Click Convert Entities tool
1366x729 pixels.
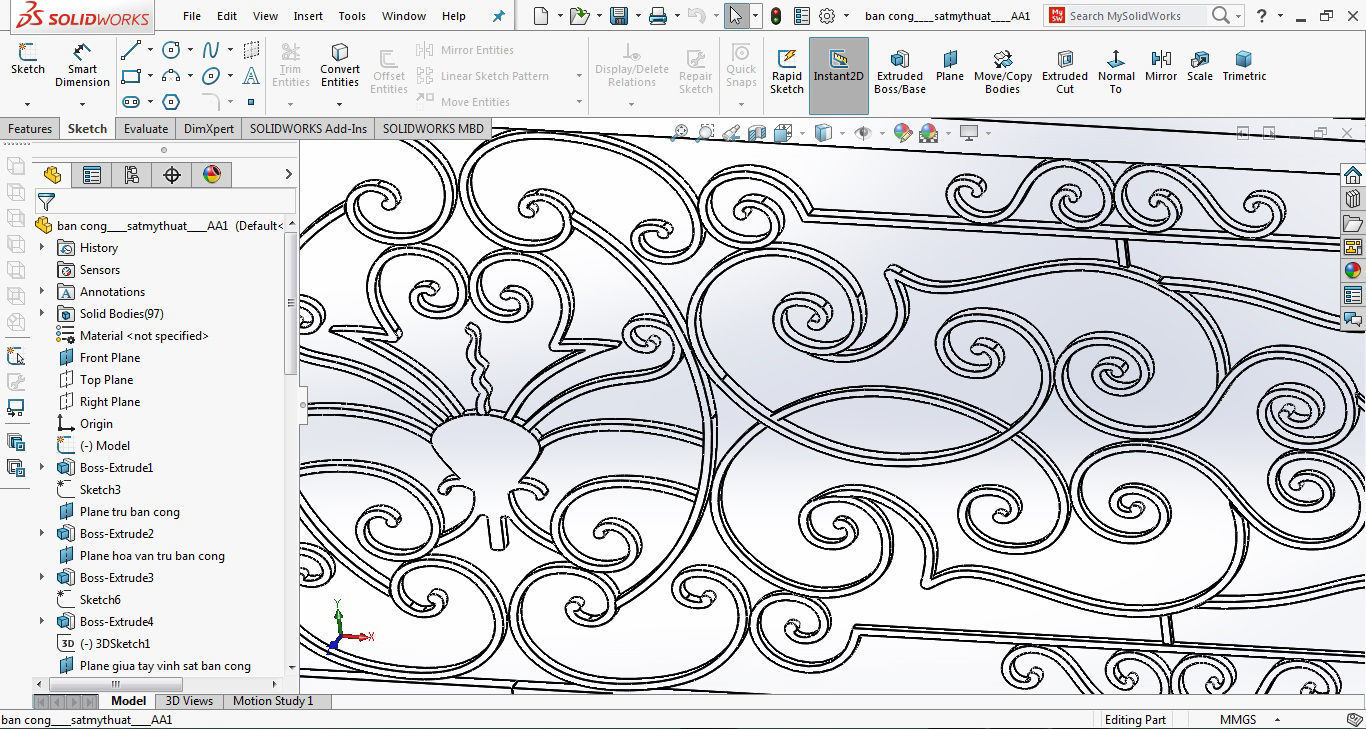[340, 65]
